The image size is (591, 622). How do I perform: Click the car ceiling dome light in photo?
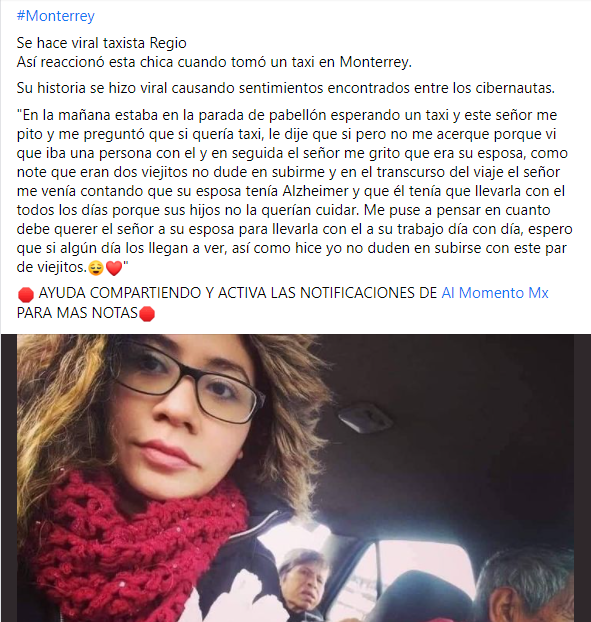(x=365, y=417)
